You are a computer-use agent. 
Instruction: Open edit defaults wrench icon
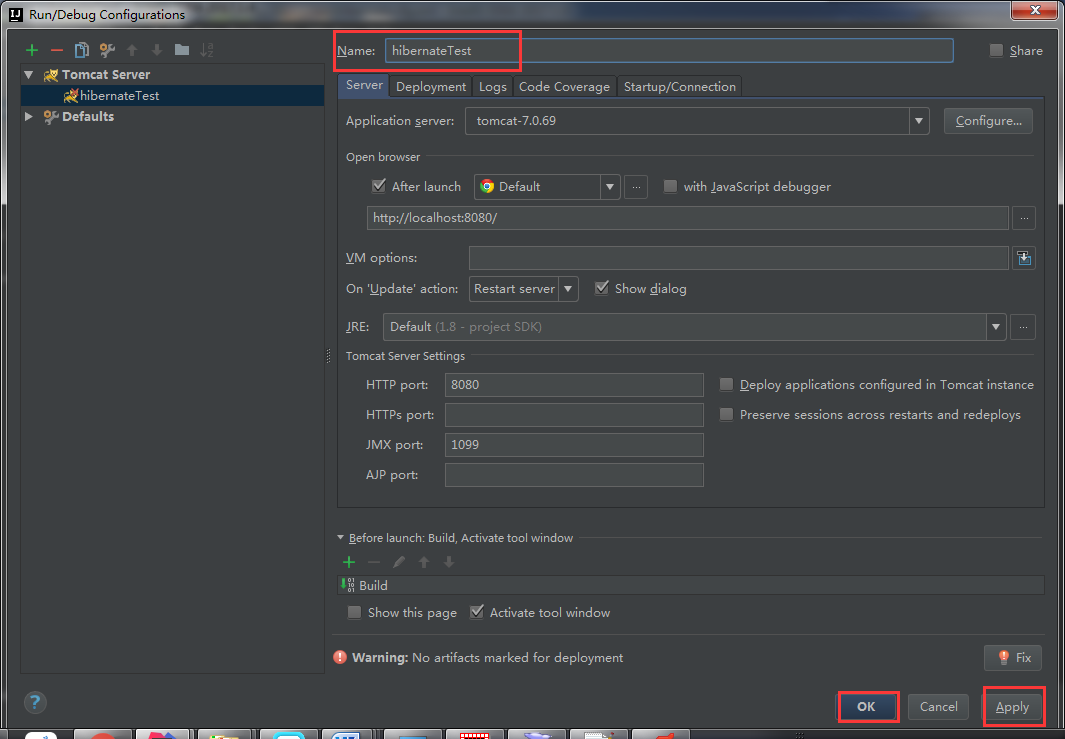(107, 50)
